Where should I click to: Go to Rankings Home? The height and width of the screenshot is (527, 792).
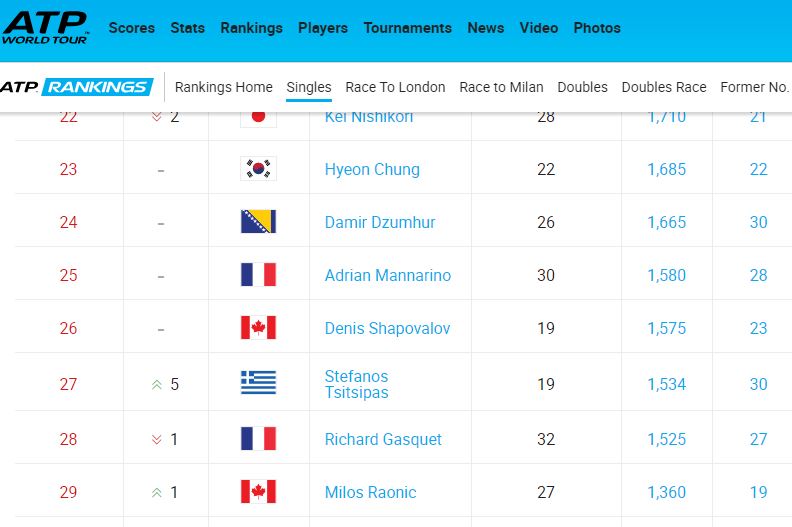(223, 87)
